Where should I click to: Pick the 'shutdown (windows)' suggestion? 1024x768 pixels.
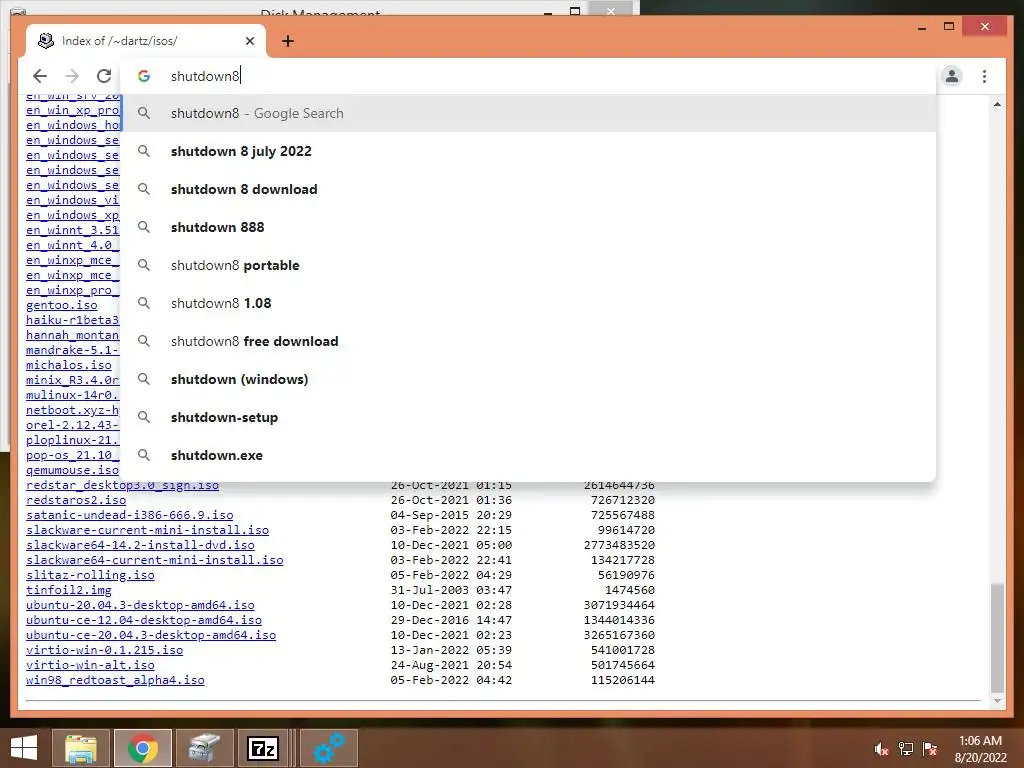point(528,379)
